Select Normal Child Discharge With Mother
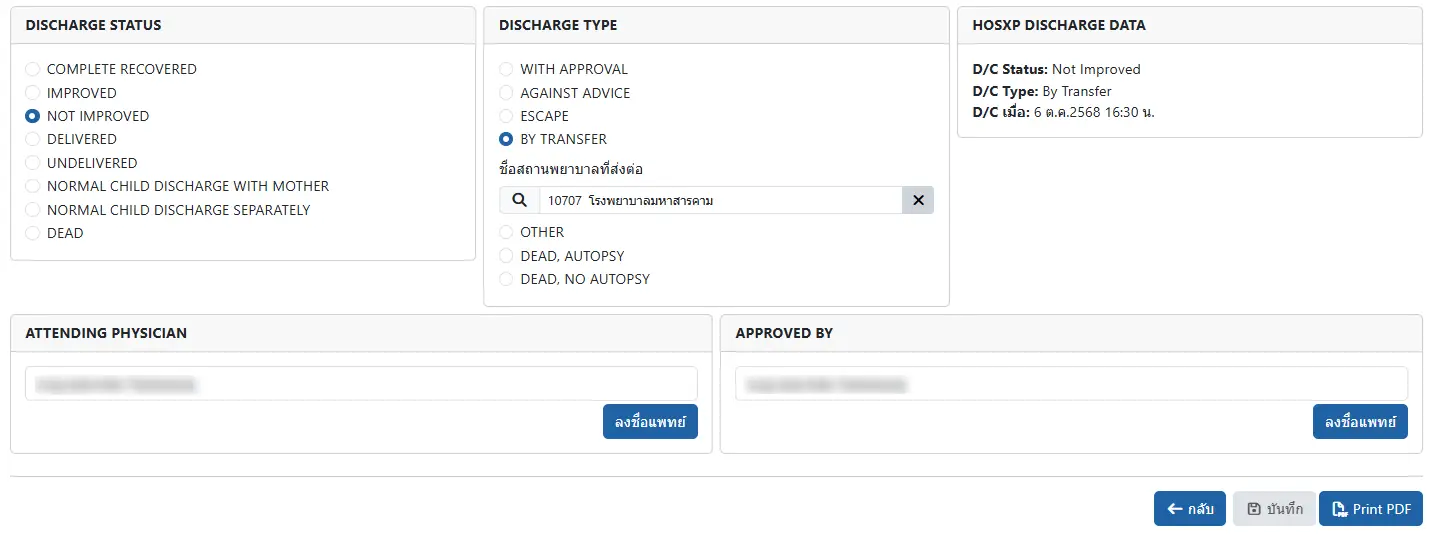 (x=33, y=186)
